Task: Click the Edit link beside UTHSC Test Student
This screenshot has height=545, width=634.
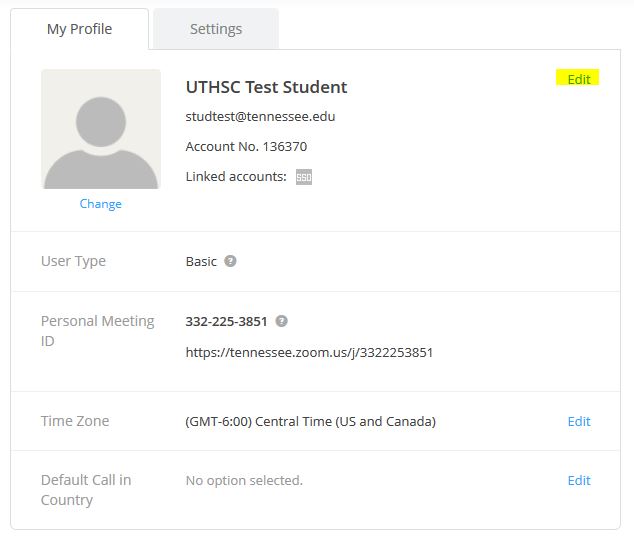Action: point(579,79)
